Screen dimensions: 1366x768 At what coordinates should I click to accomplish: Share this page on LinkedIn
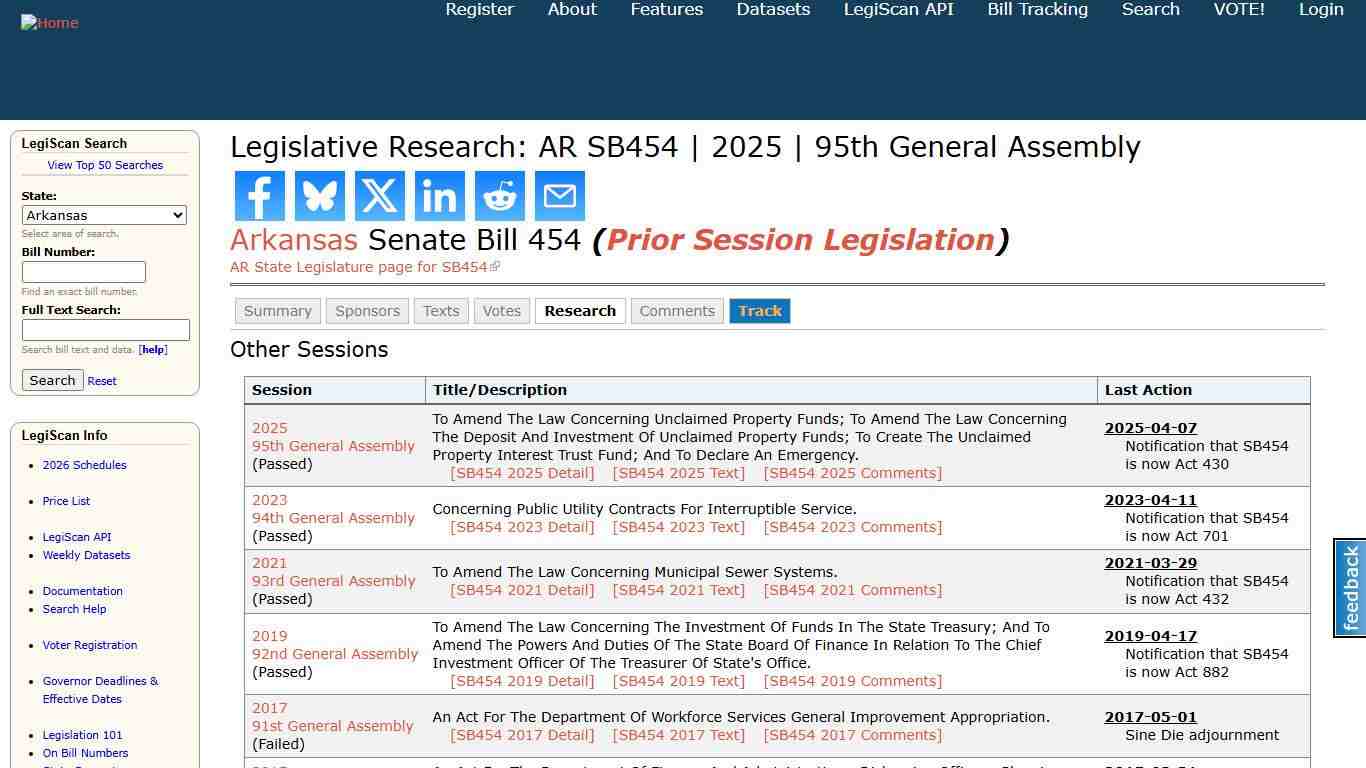click(439, 196)
